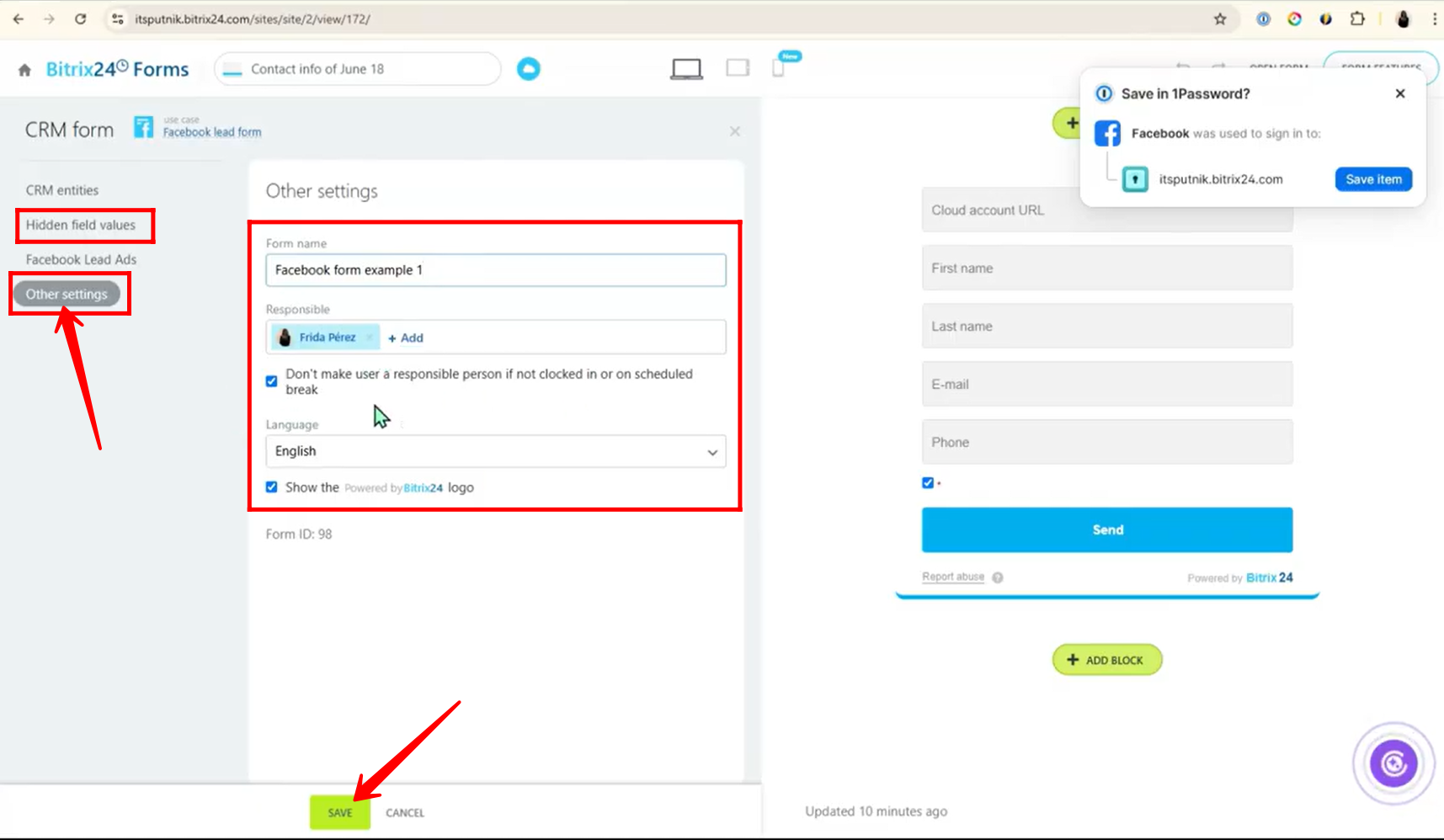Click the green SAVE button
Screen dimensions: 1444x840
340,813
